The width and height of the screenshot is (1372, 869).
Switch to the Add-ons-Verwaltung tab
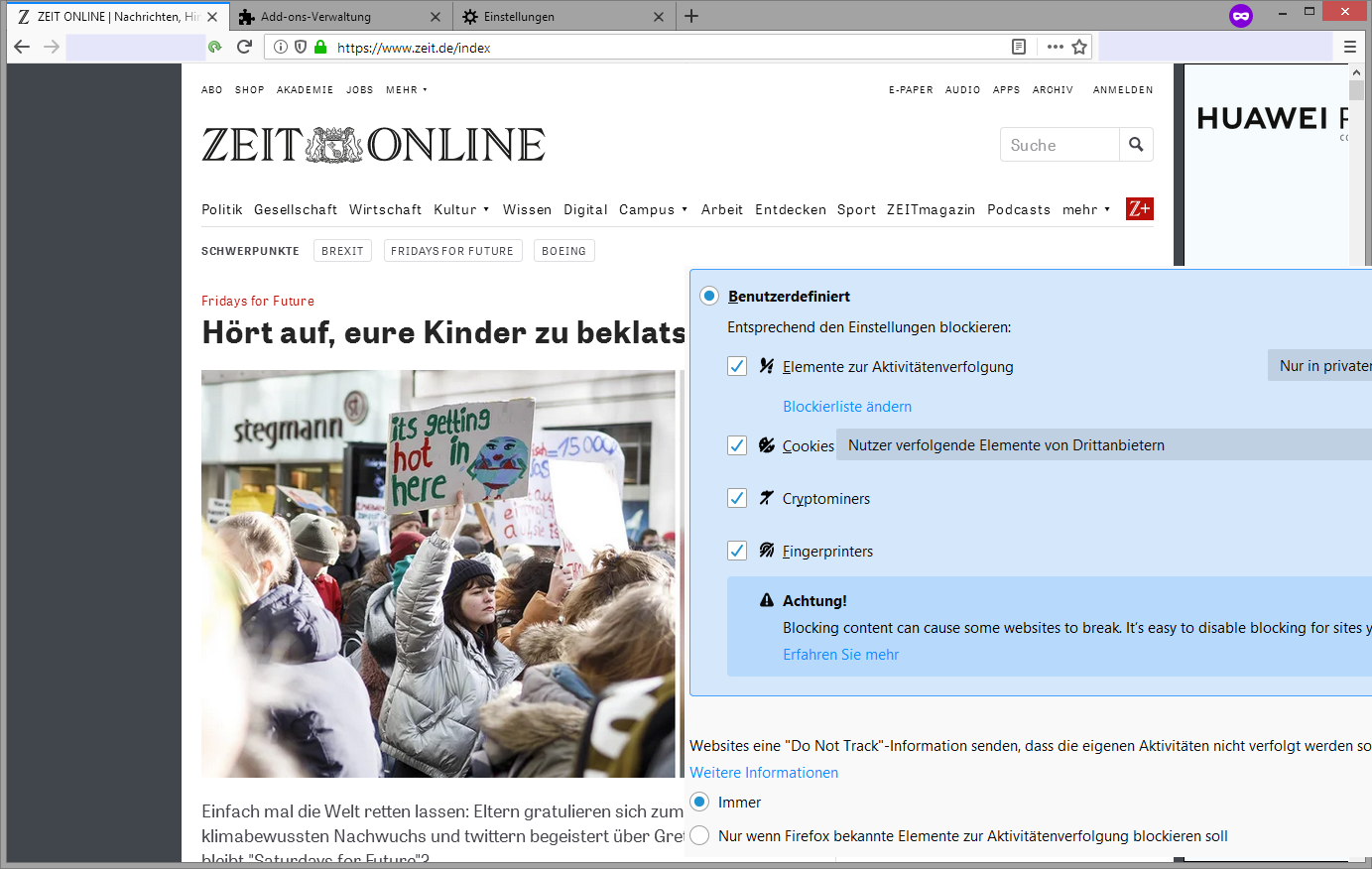[x=340, y=17]
